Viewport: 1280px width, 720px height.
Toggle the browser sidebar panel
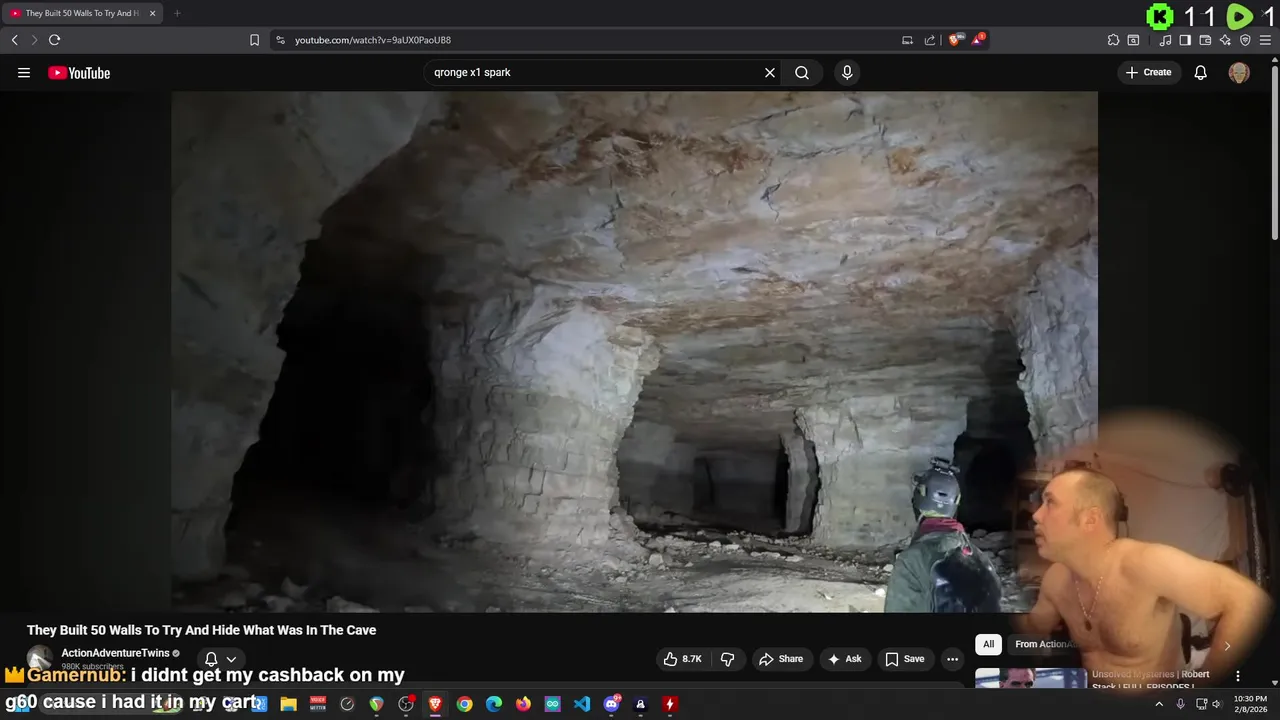pos(1185,40)
